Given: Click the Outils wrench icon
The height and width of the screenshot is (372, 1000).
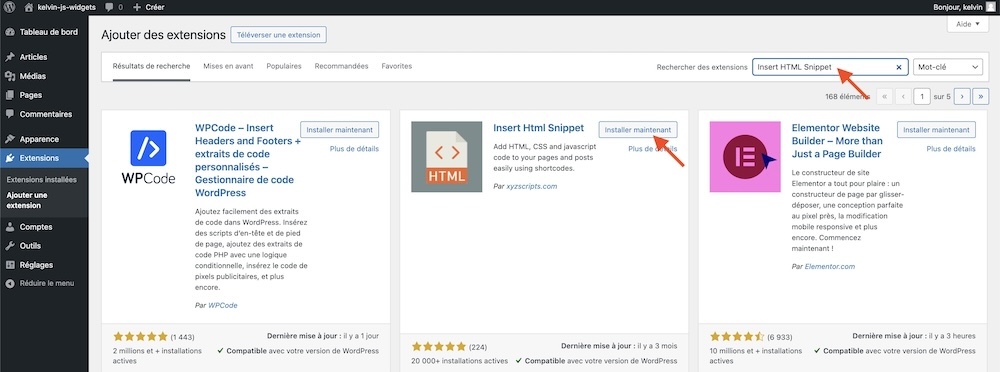Looking at the screenshot, I should click(10, 246).
